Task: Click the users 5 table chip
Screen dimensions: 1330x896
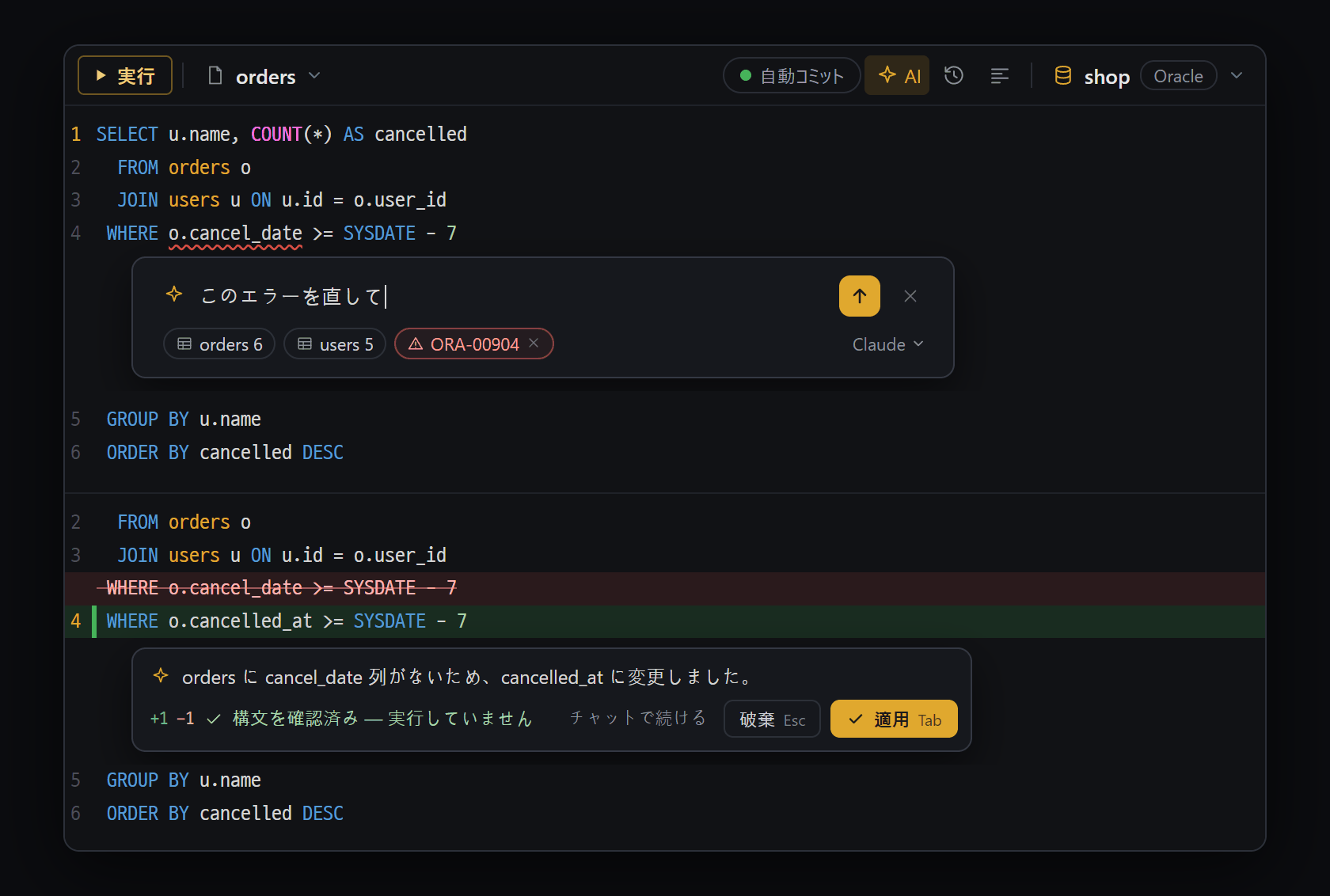Action: pos(335,344)
